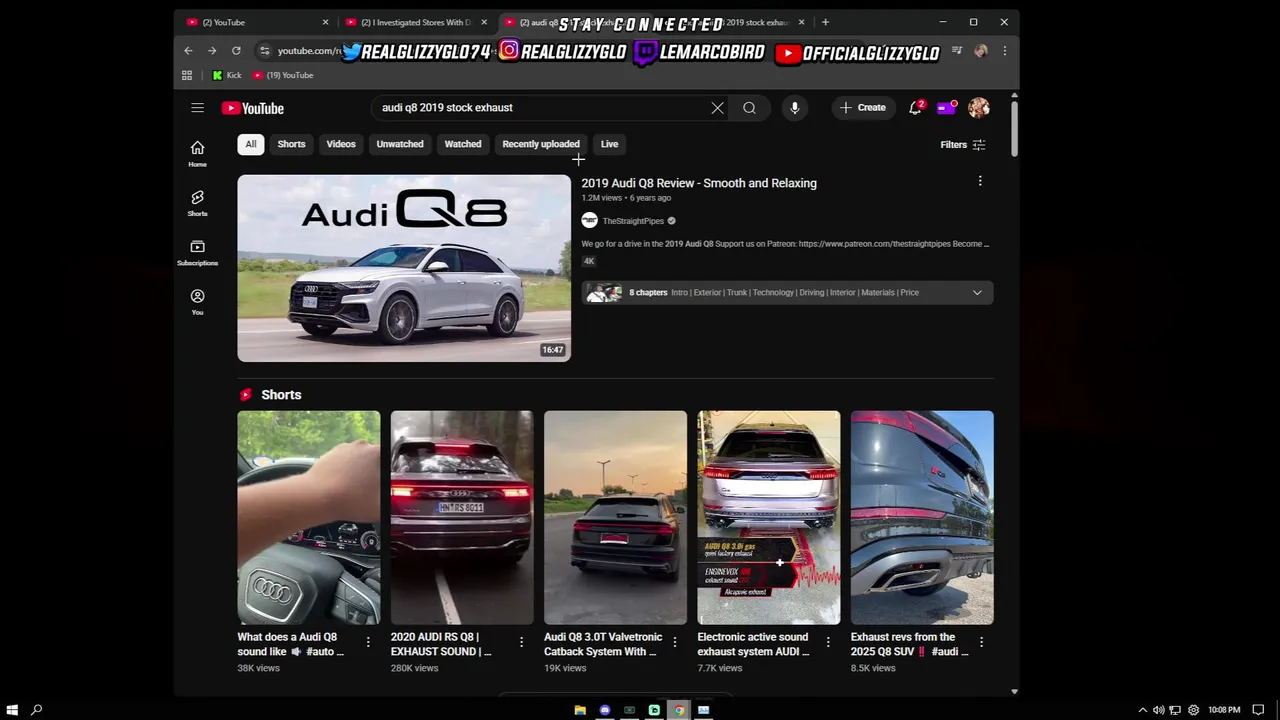Switch to the '(2) YouTube' browser tab

click(256, 22)
